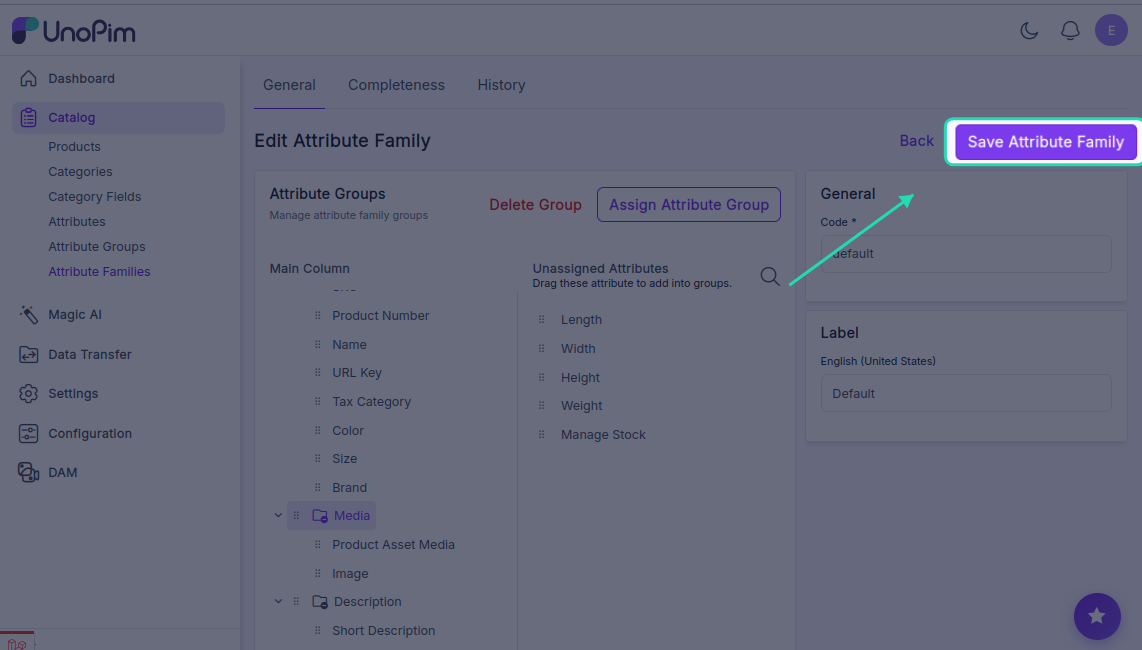Screen dimensions: 1142x650
Task: Click the floating star button
Action: [1097, 616]
